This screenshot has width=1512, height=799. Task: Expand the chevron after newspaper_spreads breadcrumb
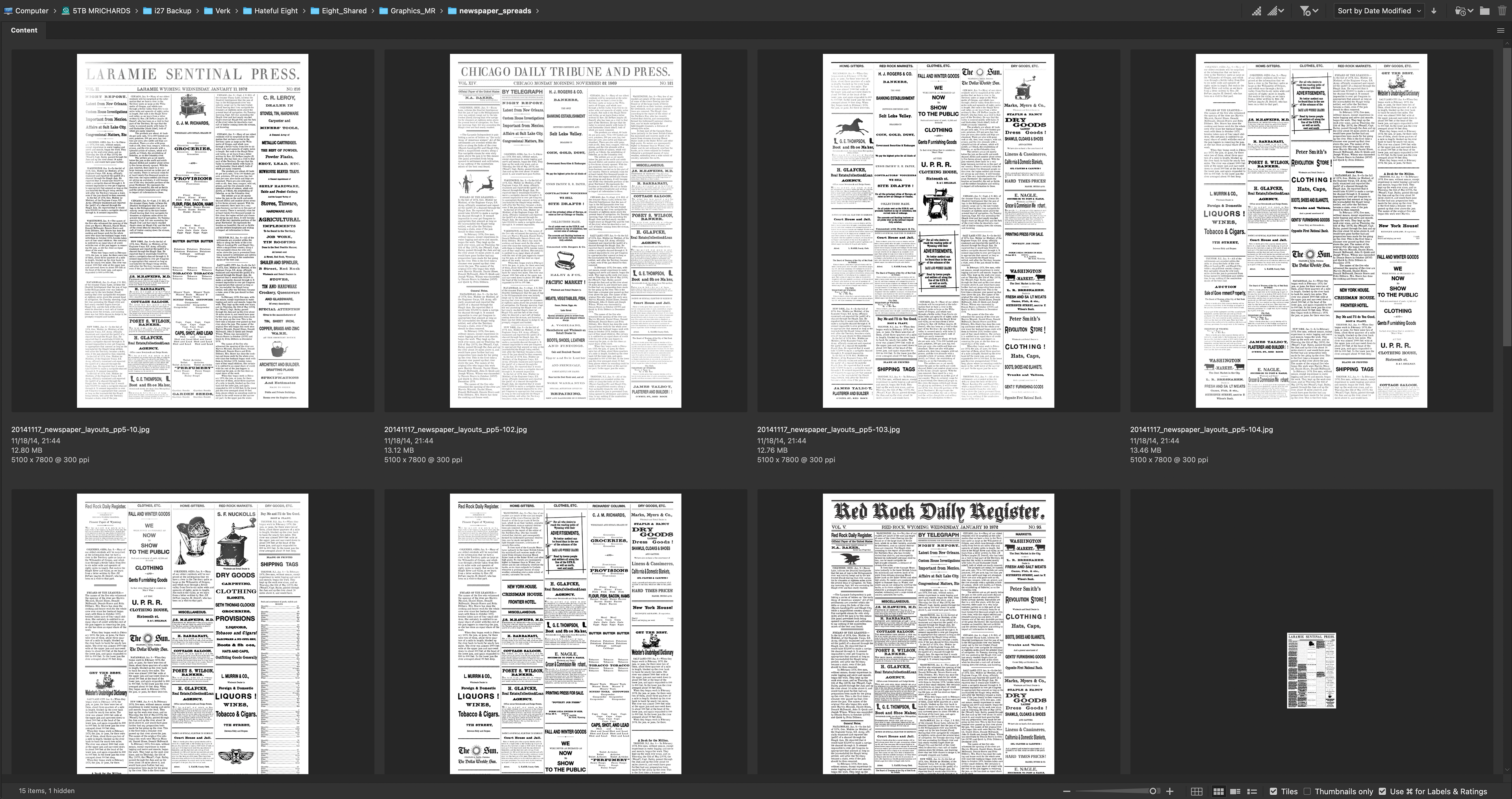[x=537, y=11]
